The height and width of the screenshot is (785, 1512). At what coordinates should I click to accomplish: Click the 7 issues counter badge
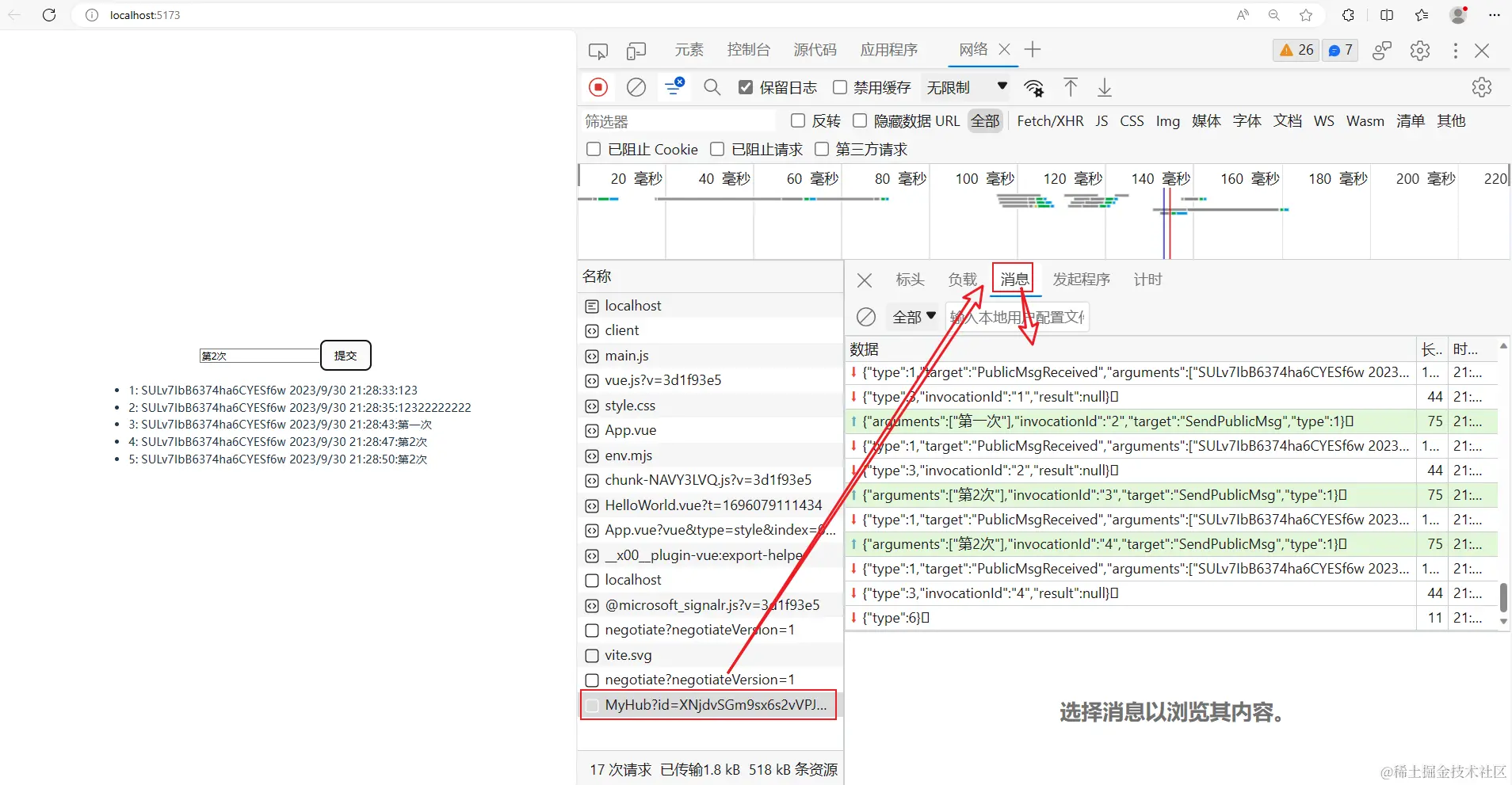pyautogui.click(x=1340, y=50)
